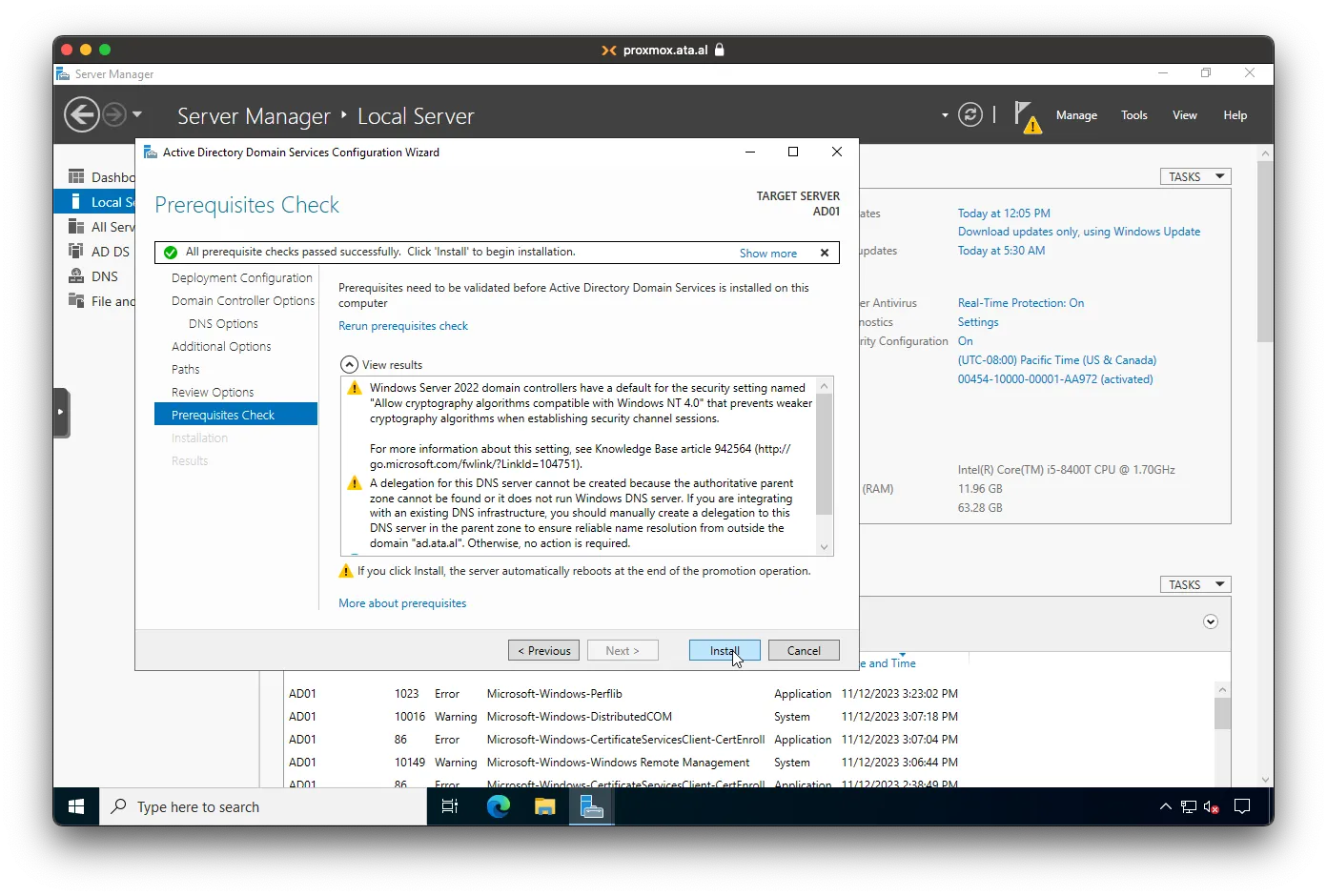Click Pacific Time zone link
The image size is (1327, 896).
pyautogui.click(x=1057, y=360)
